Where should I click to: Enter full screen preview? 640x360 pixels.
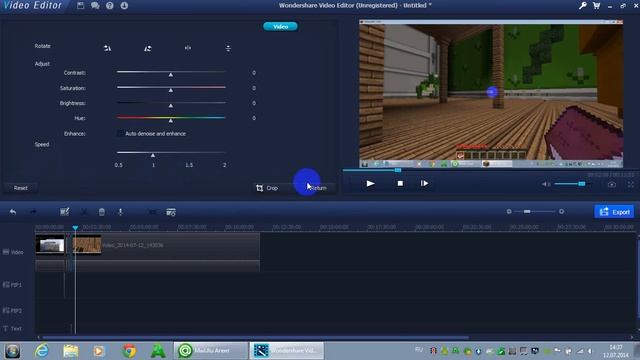click(631, 184)
